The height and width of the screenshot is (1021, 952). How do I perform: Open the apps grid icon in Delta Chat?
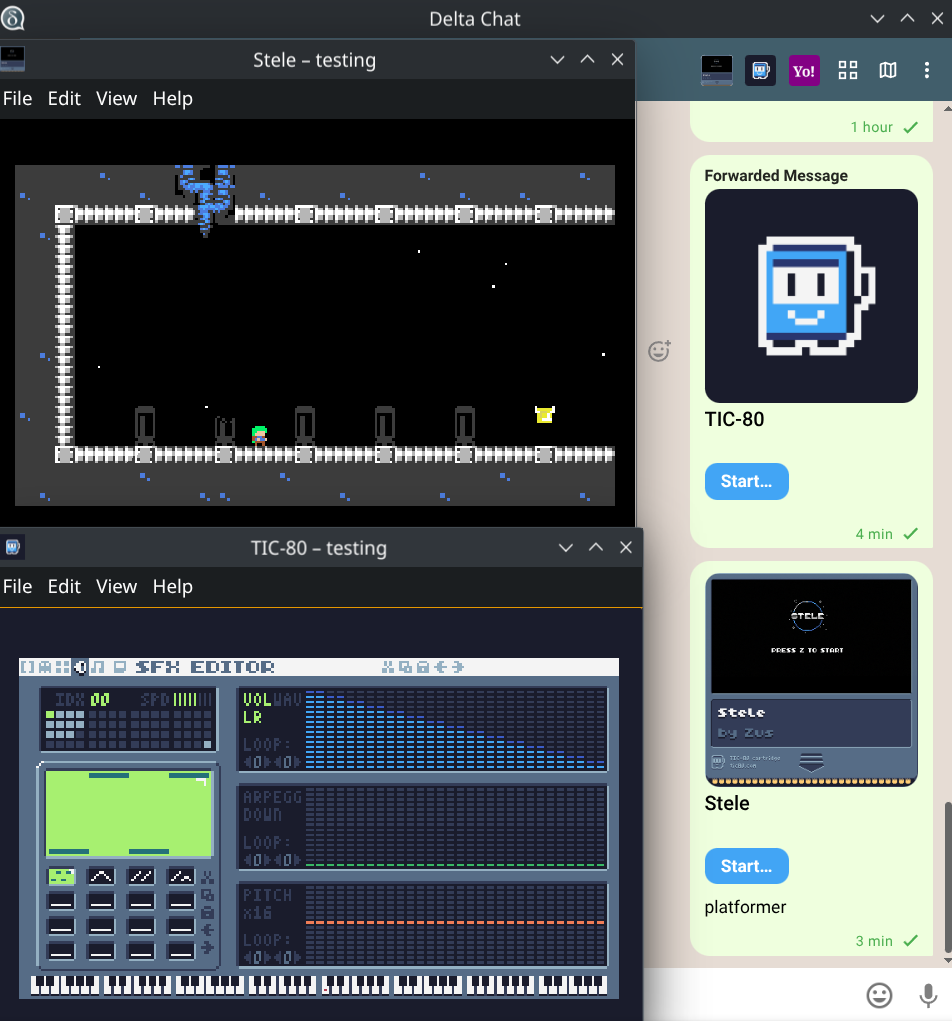click(848, 70)
